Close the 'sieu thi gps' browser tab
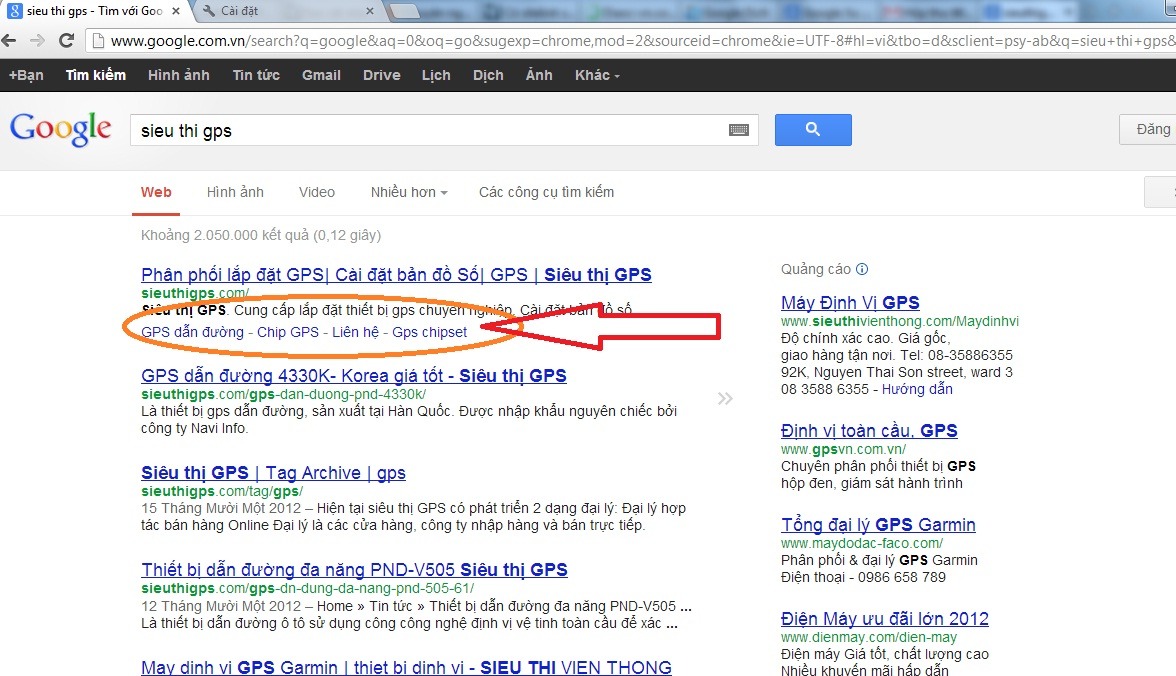Viewport: 1176px width, 676px height. (x=176, y=11)
